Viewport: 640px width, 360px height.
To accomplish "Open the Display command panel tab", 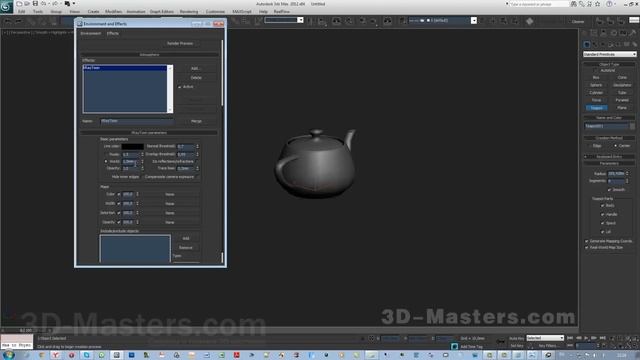I will [x=622, y=33].
